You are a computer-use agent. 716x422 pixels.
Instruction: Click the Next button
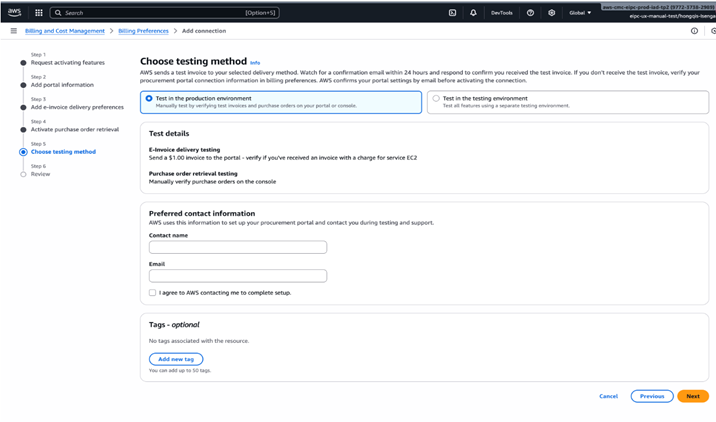692,396
